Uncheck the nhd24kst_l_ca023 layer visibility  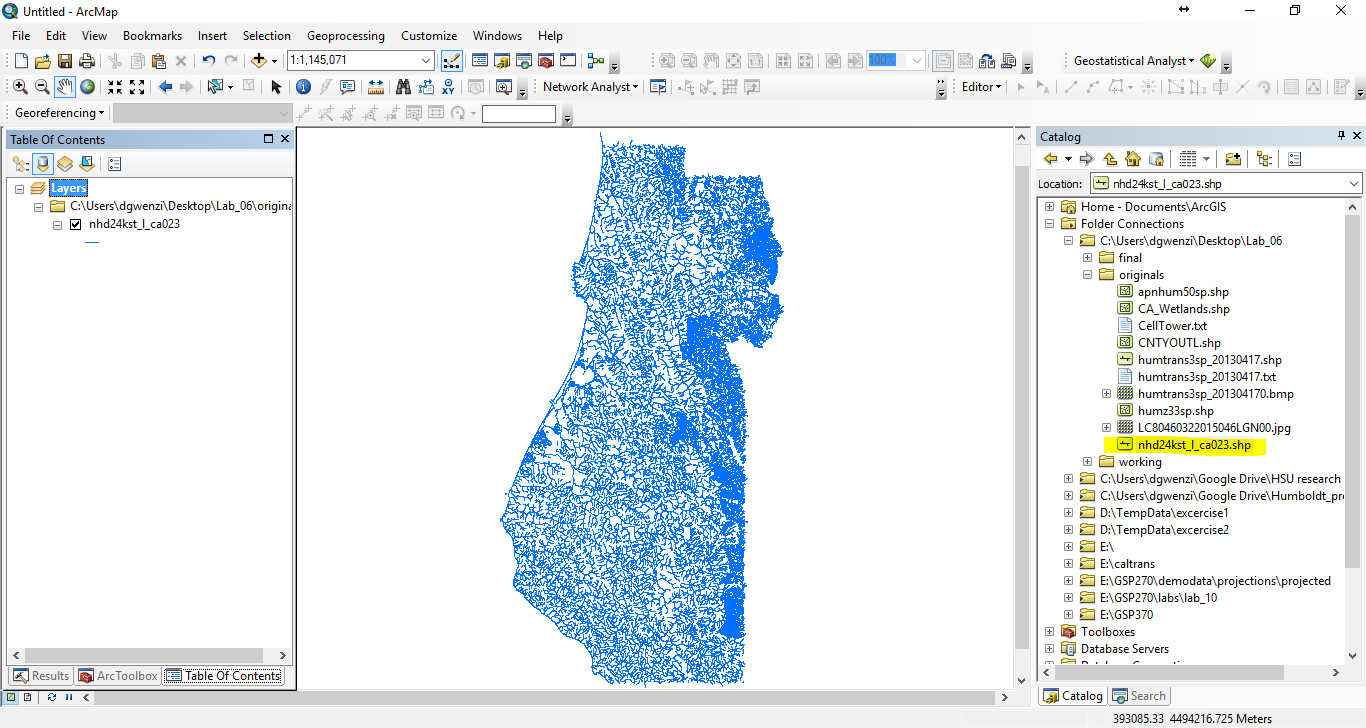(x=75, y=224)
